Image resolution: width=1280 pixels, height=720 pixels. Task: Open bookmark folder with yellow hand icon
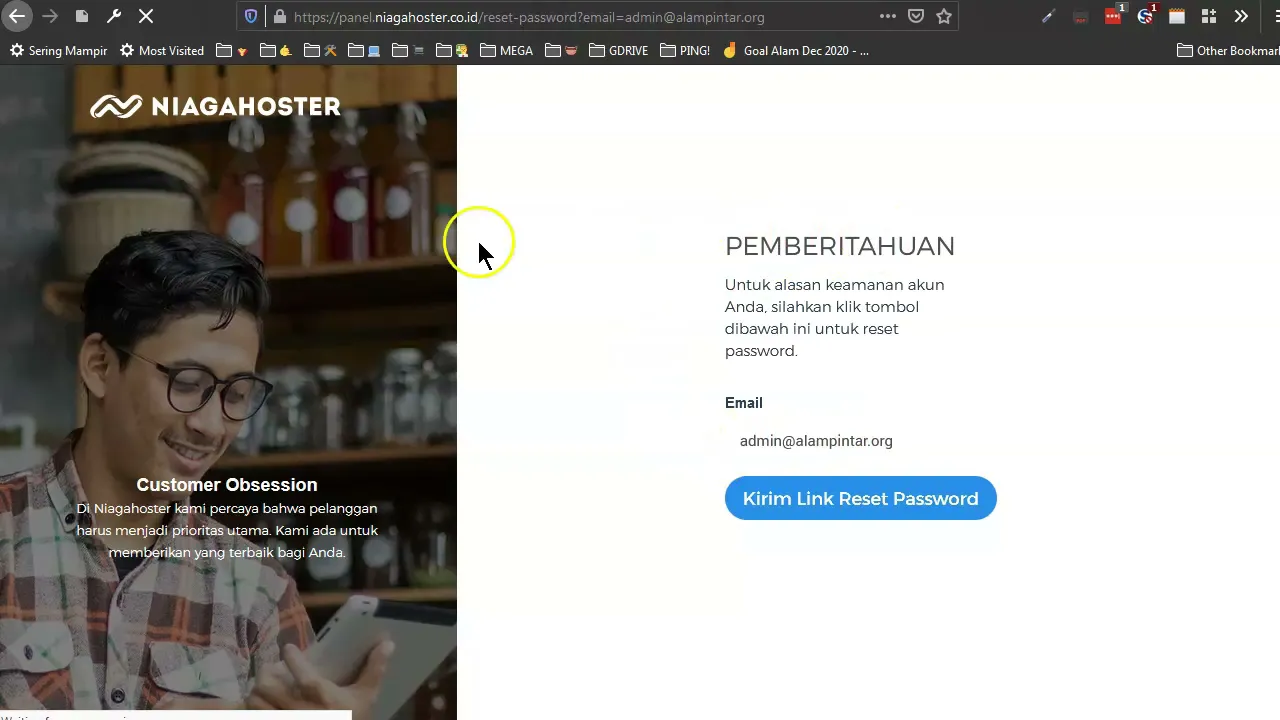(276, 51)
